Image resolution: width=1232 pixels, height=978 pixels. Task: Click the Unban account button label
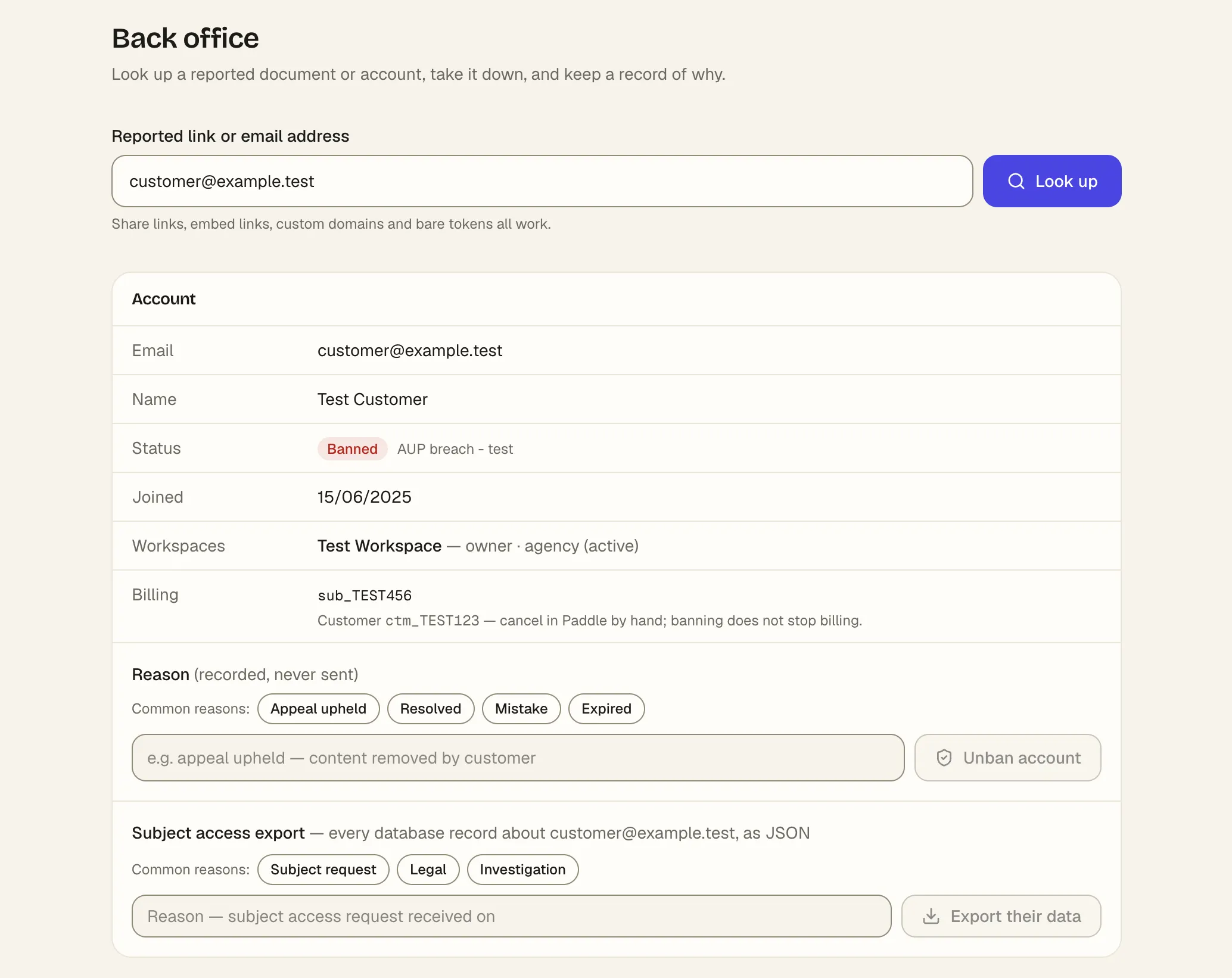[1022, 758]
